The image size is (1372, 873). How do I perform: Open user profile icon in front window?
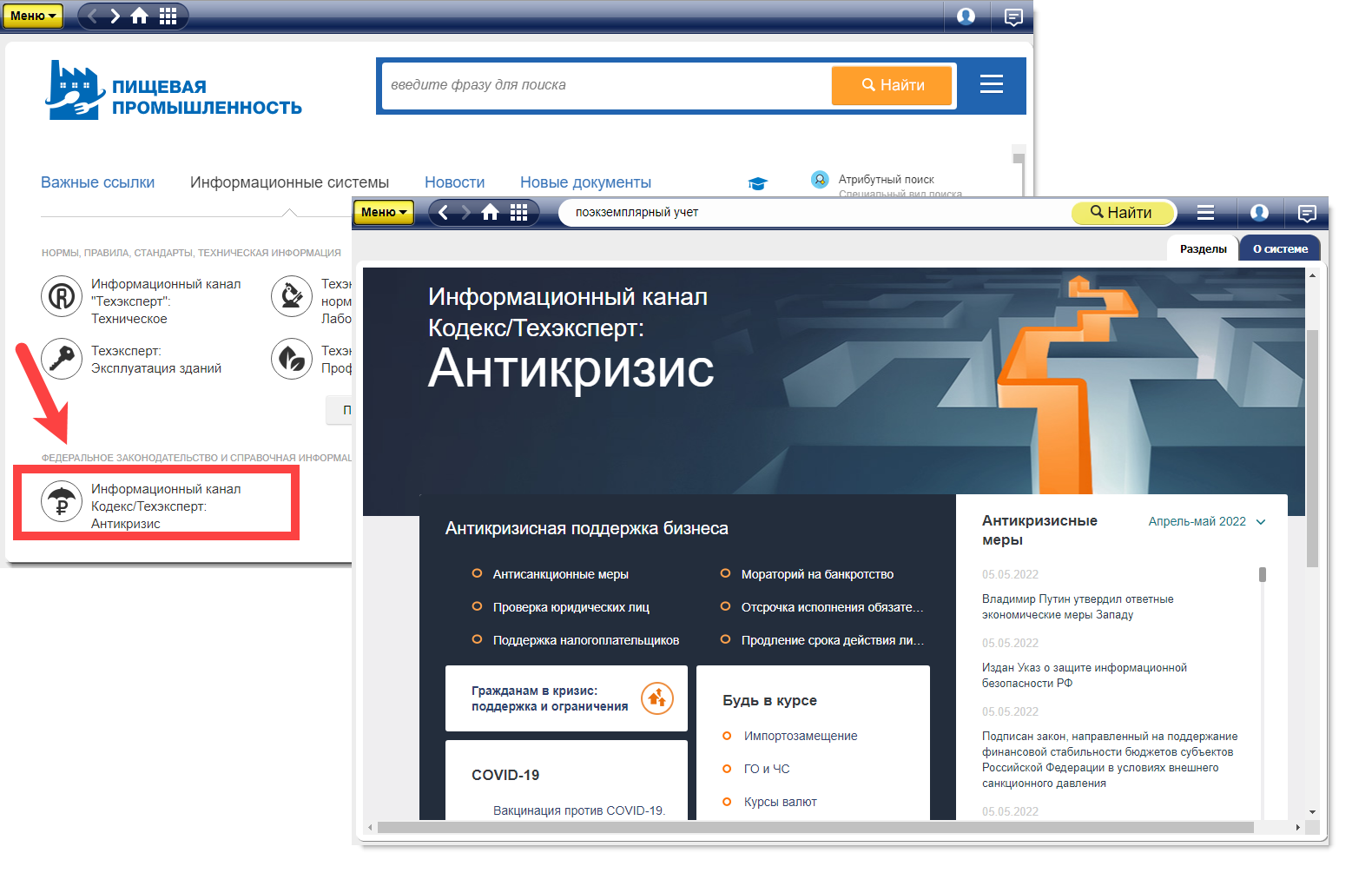(1259, 213)
